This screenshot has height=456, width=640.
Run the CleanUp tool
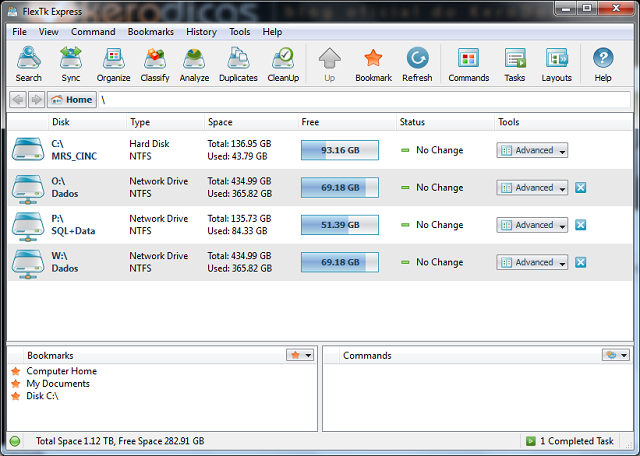click(283, 64)
